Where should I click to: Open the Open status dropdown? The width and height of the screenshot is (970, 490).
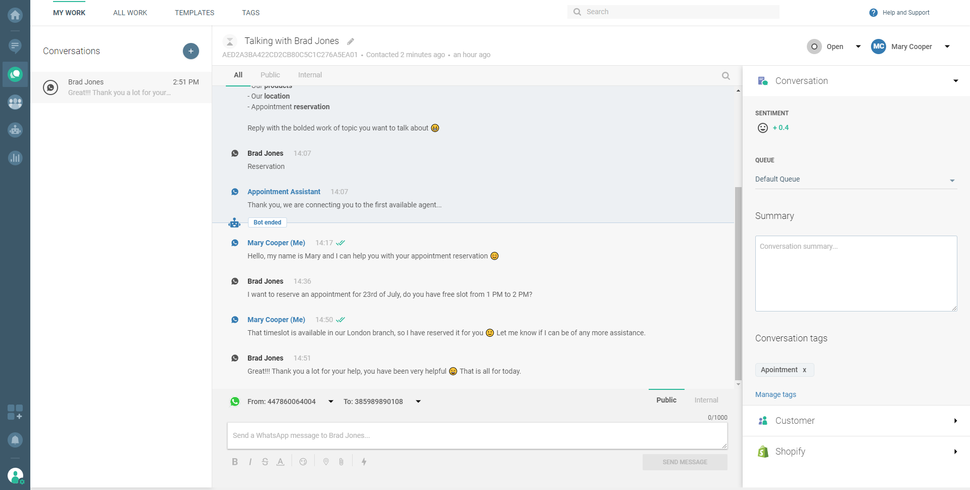tap(835, 46)
